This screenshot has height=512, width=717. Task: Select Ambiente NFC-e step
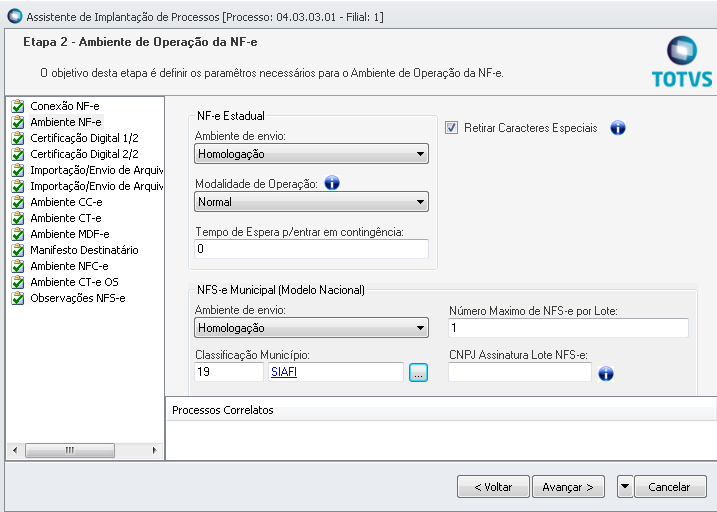(x=69, y=266)
